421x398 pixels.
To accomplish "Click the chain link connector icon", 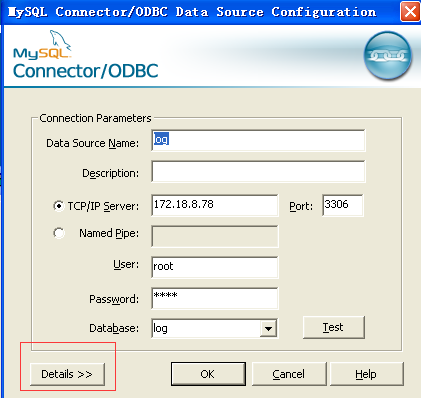I will [x=388, y=56].
